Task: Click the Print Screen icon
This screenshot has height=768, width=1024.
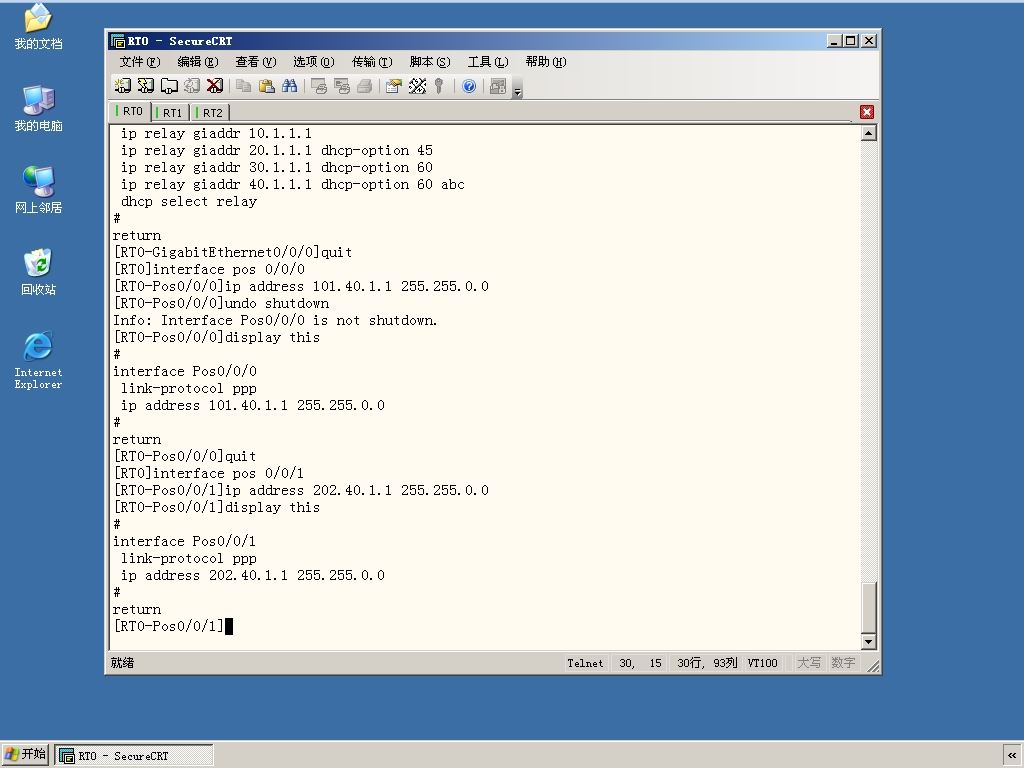Action: coord(319,86)
